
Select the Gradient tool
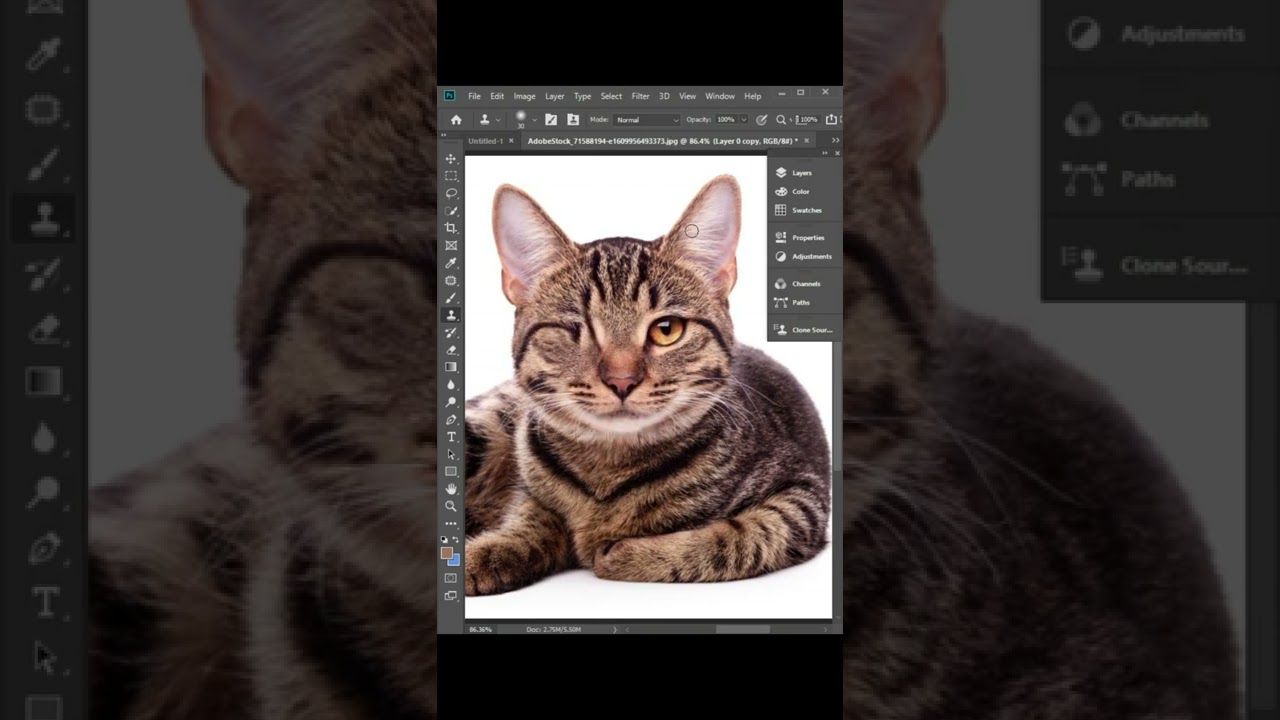451,367
